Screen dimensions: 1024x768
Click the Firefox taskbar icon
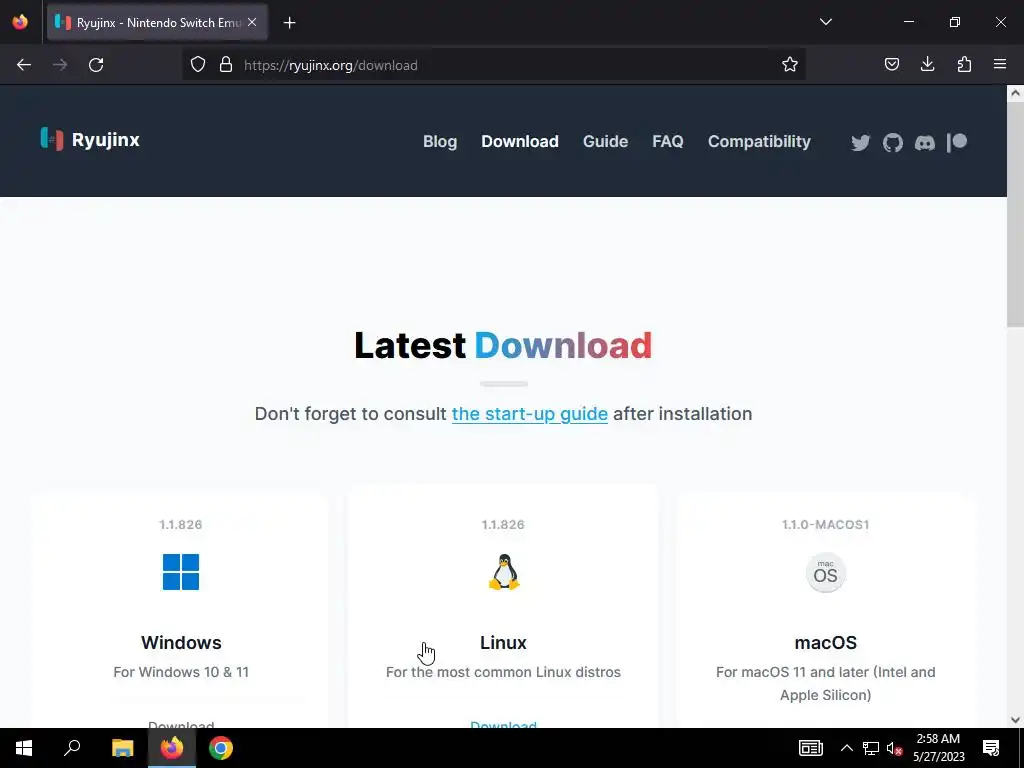click(x=172, y=748)
